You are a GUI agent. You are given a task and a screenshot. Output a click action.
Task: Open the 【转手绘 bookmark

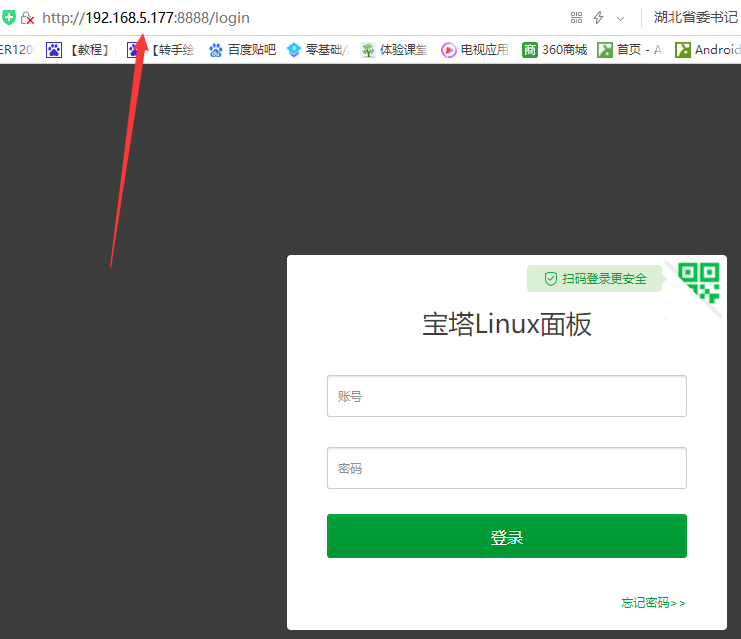pyautogui.click(x=160, y=50)
